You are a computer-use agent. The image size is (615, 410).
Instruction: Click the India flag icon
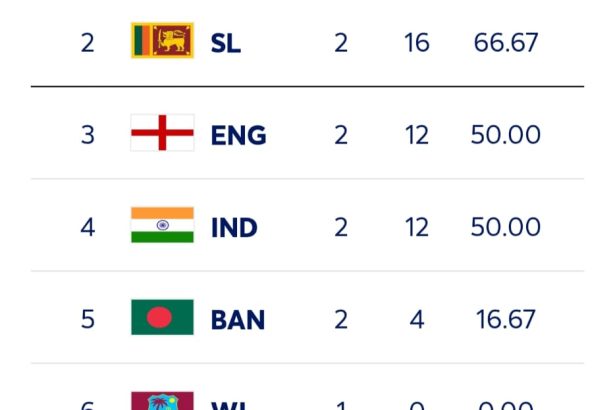coord(162,225)
